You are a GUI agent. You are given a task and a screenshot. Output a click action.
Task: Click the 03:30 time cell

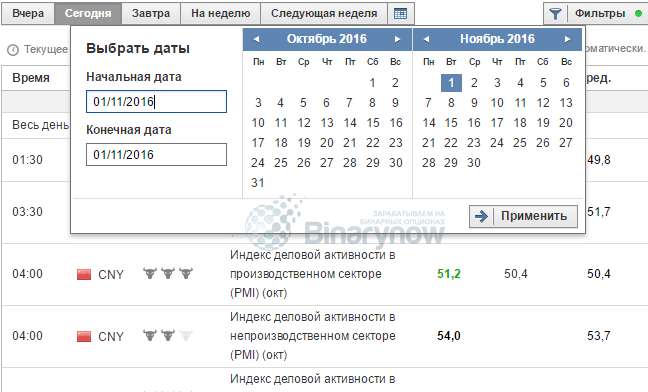click(x=27, y=211)
